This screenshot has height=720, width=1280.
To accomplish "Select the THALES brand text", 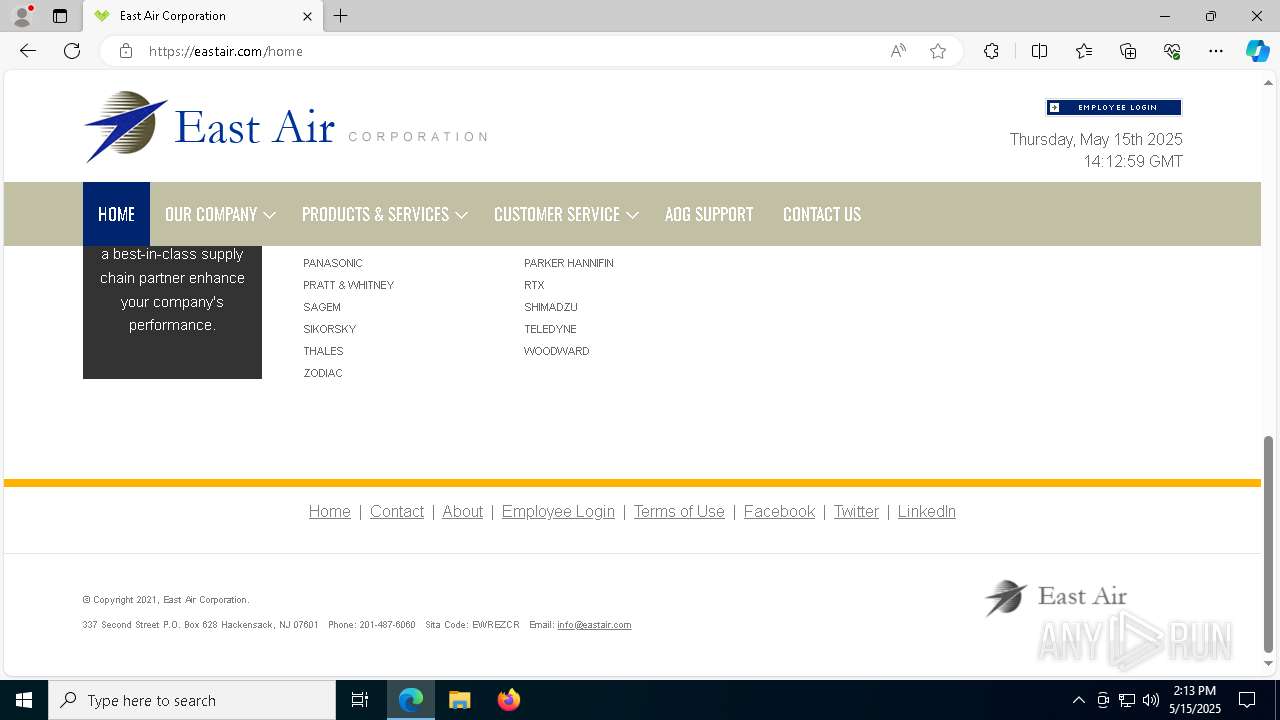I will point(323,351).
